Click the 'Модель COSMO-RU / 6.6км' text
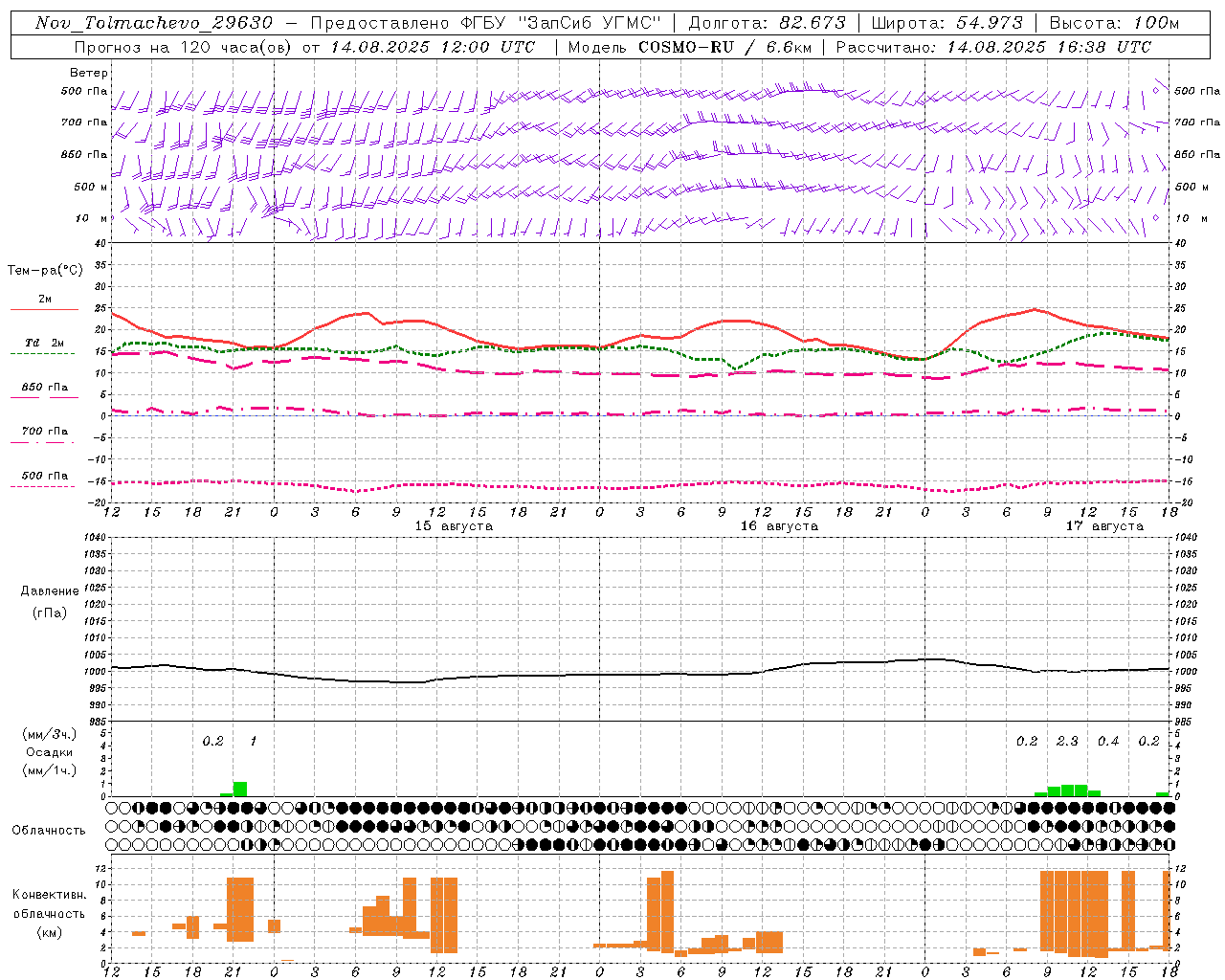Image resolution: width=1225 pixels, height=980 pixels. pyautogui.click(x=689, y=47)
